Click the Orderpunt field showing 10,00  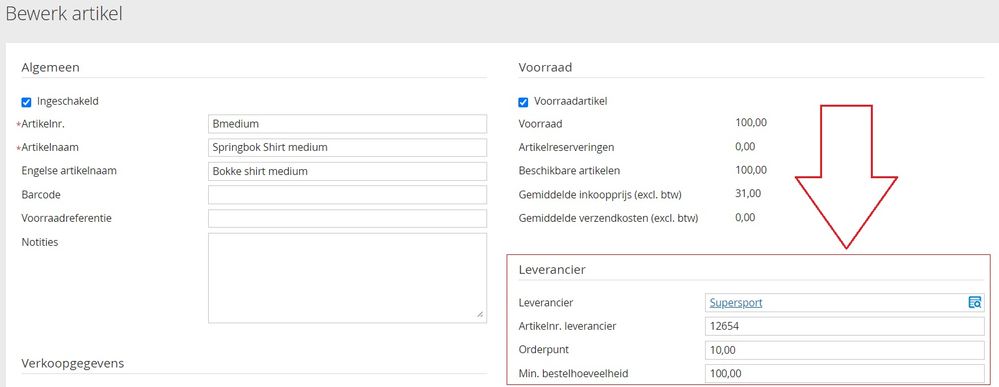pos(845,350)
